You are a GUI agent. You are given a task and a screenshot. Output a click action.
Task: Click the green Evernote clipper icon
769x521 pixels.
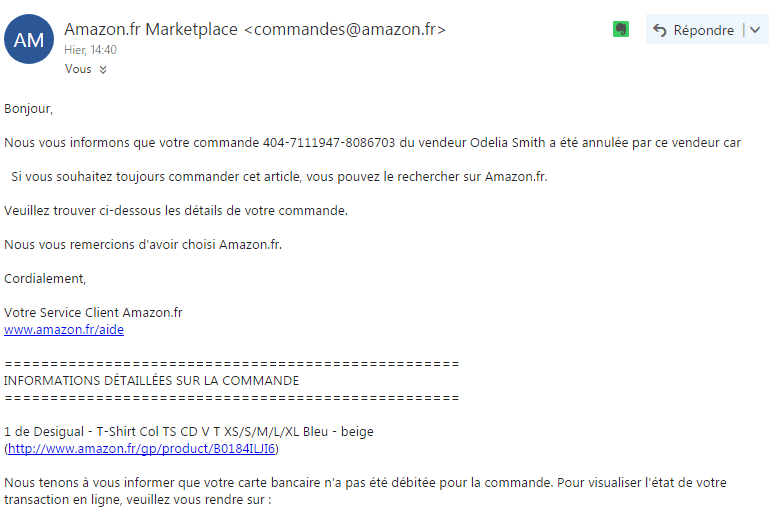[621, 30]
